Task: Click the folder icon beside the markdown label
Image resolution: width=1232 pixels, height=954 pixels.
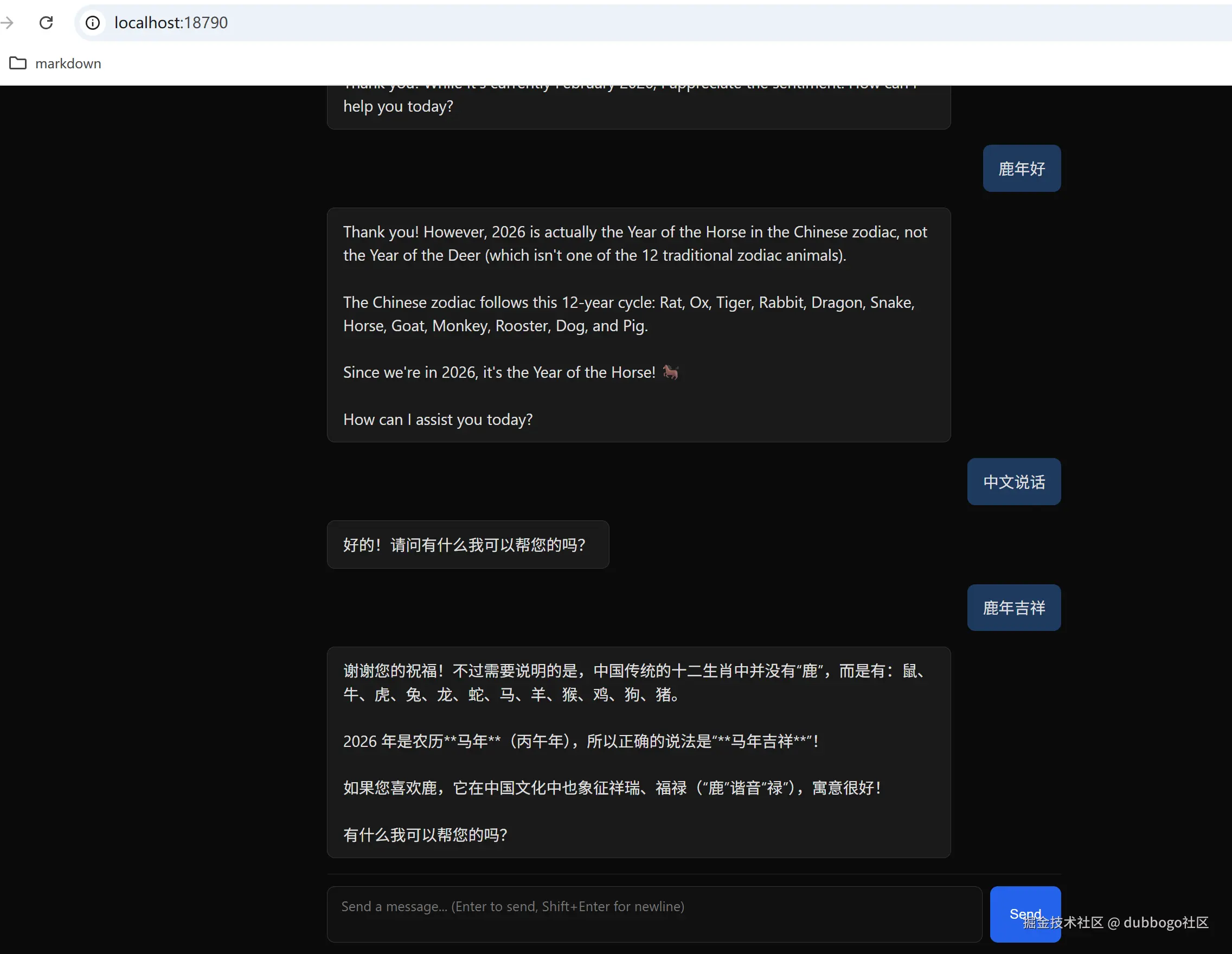Action: click(17, 63)
